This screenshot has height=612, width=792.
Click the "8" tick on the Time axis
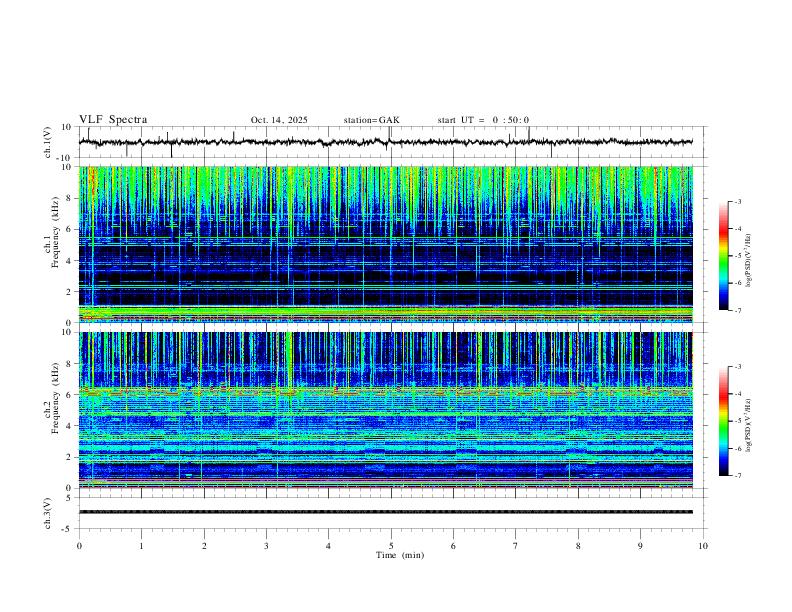click(x=578, y=546)
